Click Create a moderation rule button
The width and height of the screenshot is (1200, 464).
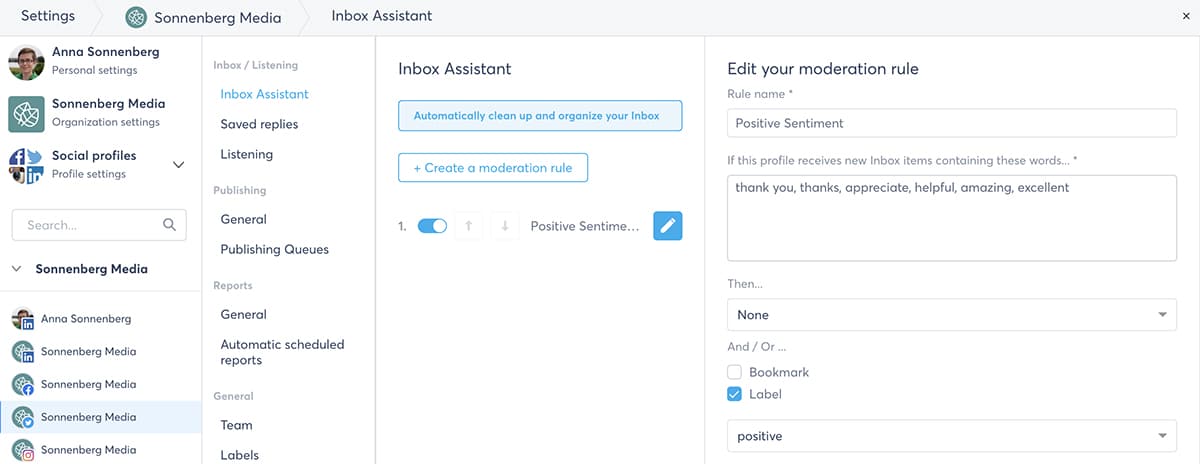pyautogui.click(x=493, y=168)
